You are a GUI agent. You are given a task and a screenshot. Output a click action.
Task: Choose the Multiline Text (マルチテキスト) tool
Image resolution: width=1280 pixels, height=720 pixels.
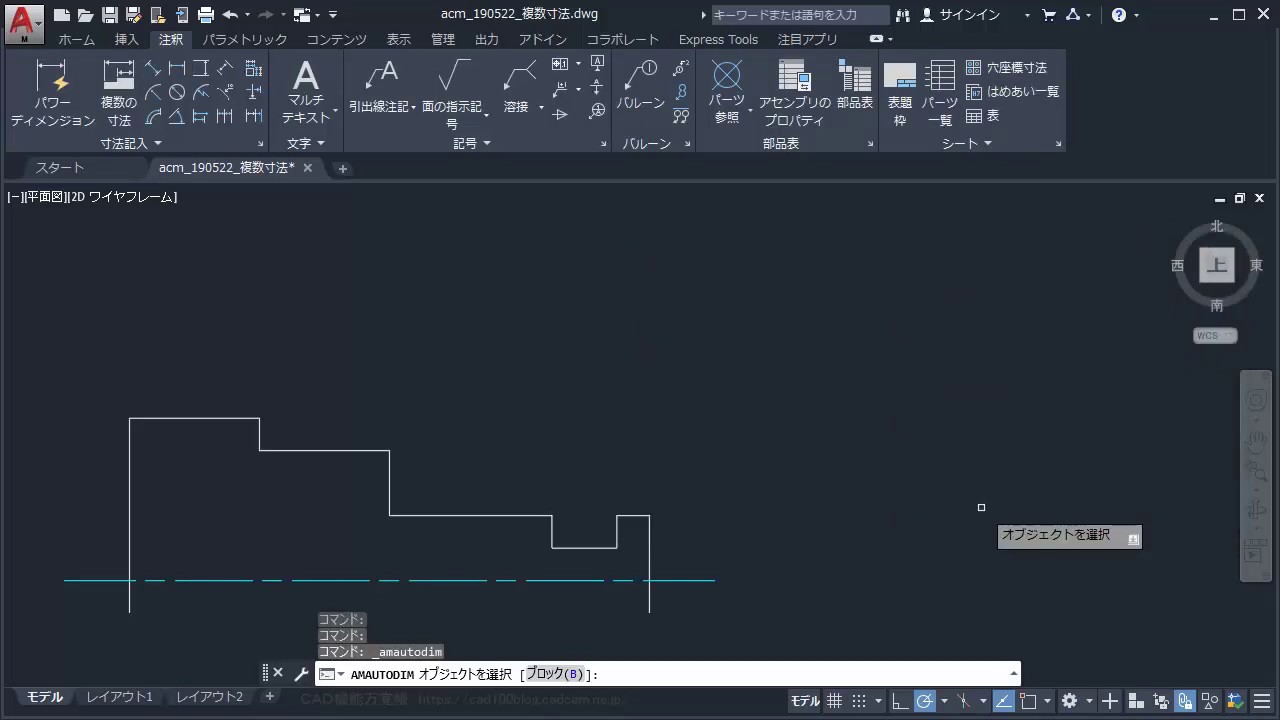click(306, 91)
